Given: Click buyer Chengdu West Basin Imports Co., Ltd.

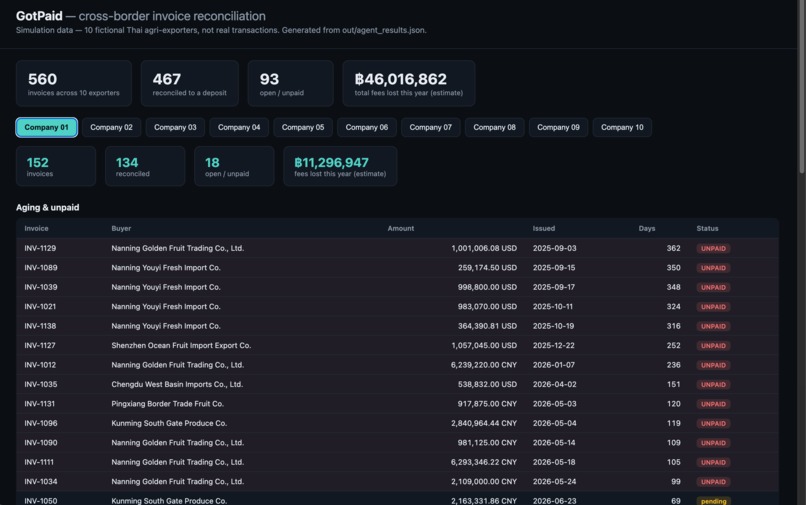Looking at the screenshot, I should pyautogui.click(x=177, y=385).
